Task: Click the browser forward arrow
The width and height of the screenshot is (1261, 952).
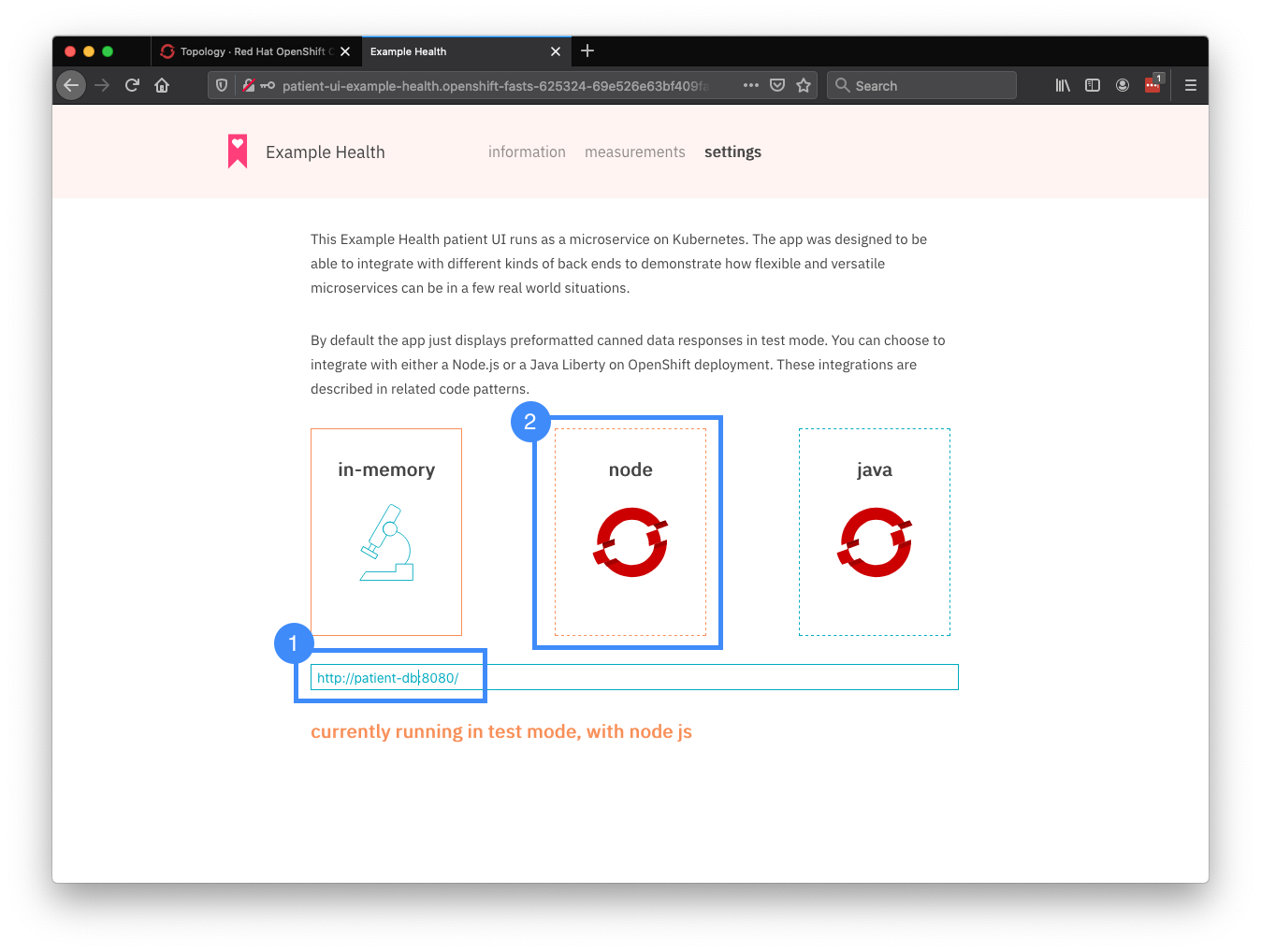Action: (102, 85)
